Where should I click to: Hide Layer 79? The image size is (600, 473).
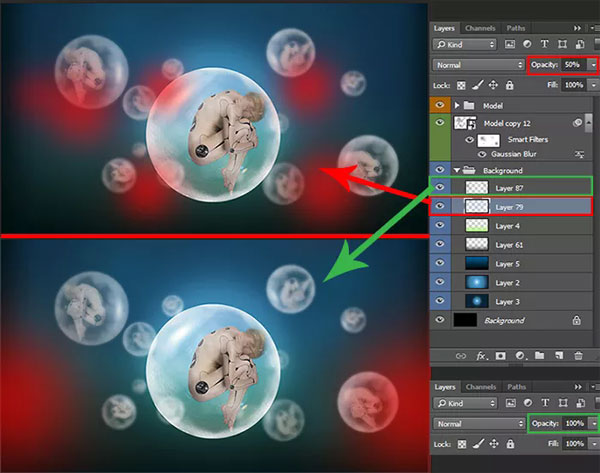[x=440, y=206]
